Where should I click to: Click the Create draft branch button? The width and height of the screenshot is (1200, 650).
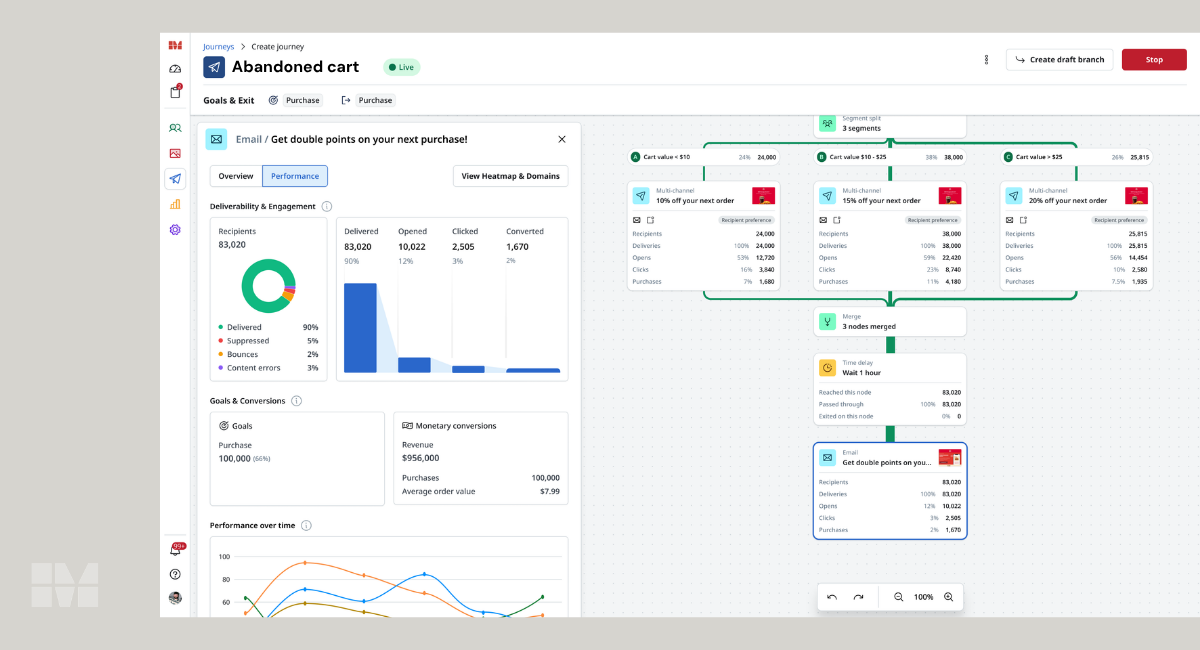pos(1060,60)
